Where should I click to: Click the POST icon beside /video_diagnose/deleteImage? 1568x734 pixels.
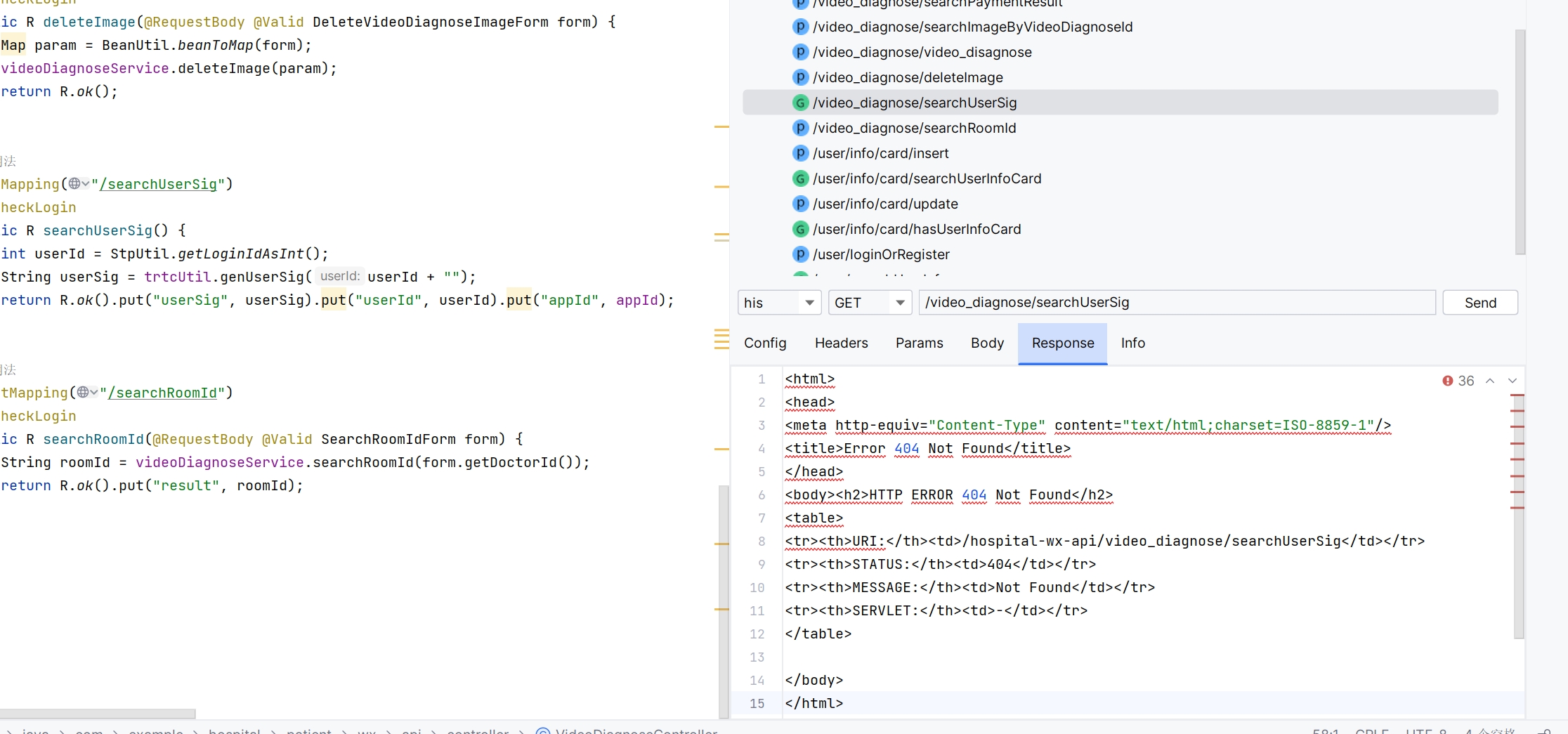point(800,77)
